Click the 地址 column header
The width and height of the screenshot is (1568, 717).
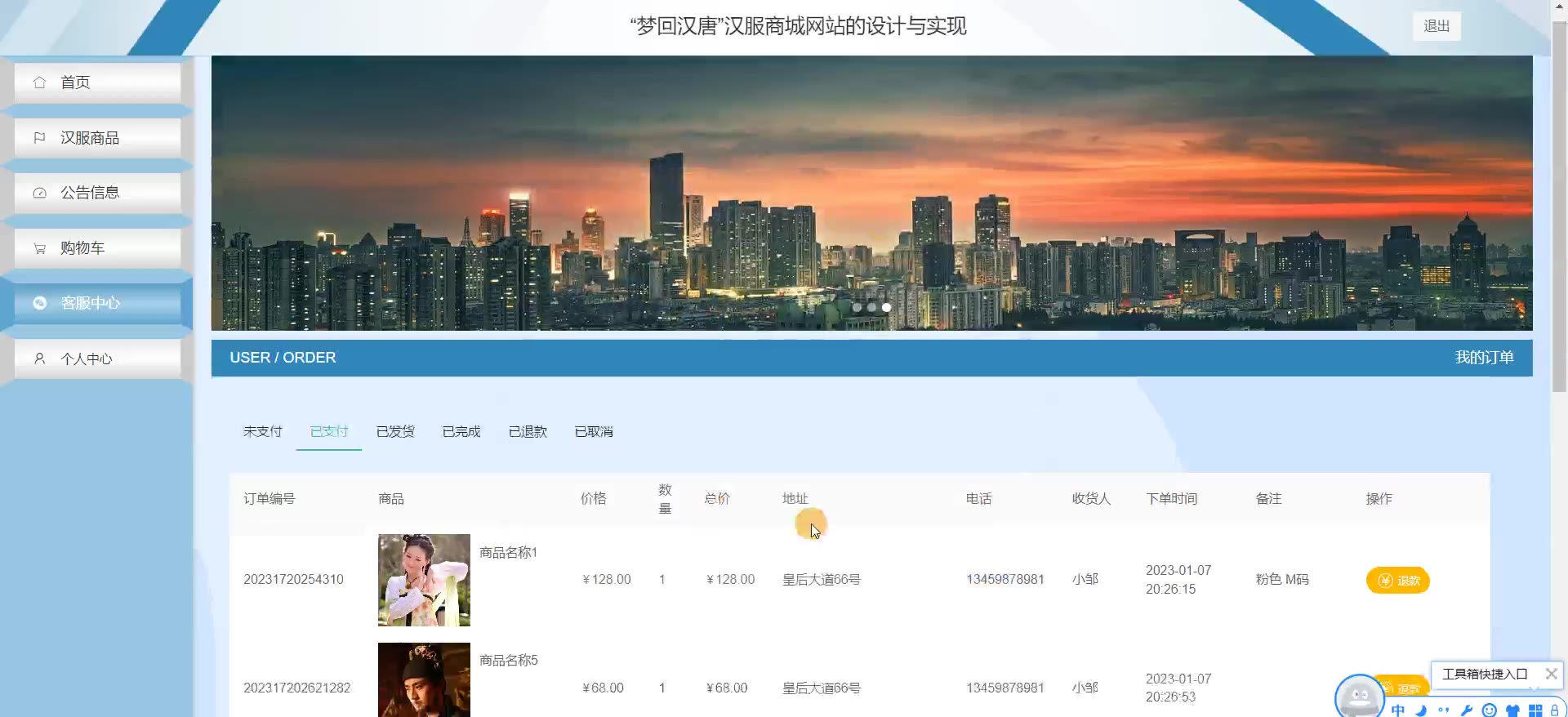point(795,499)
